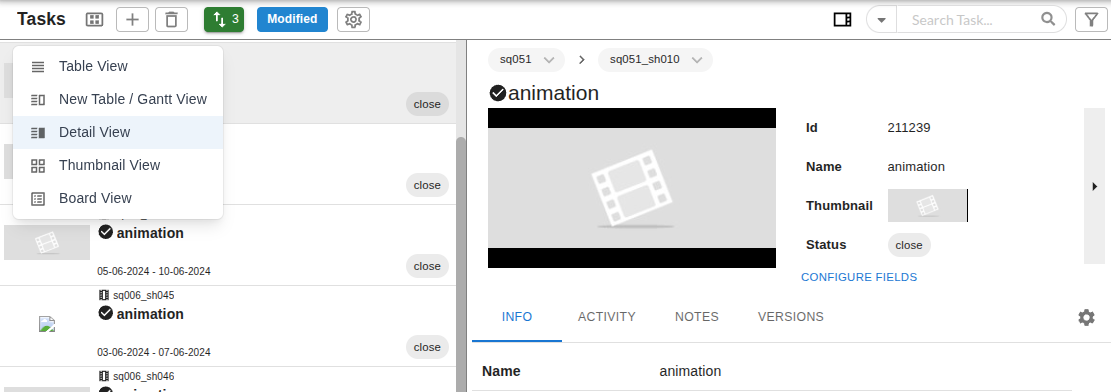Screen dimensions: 1111x392
Task: Expand the search options dropdown arrow
Action: [881, 20]
